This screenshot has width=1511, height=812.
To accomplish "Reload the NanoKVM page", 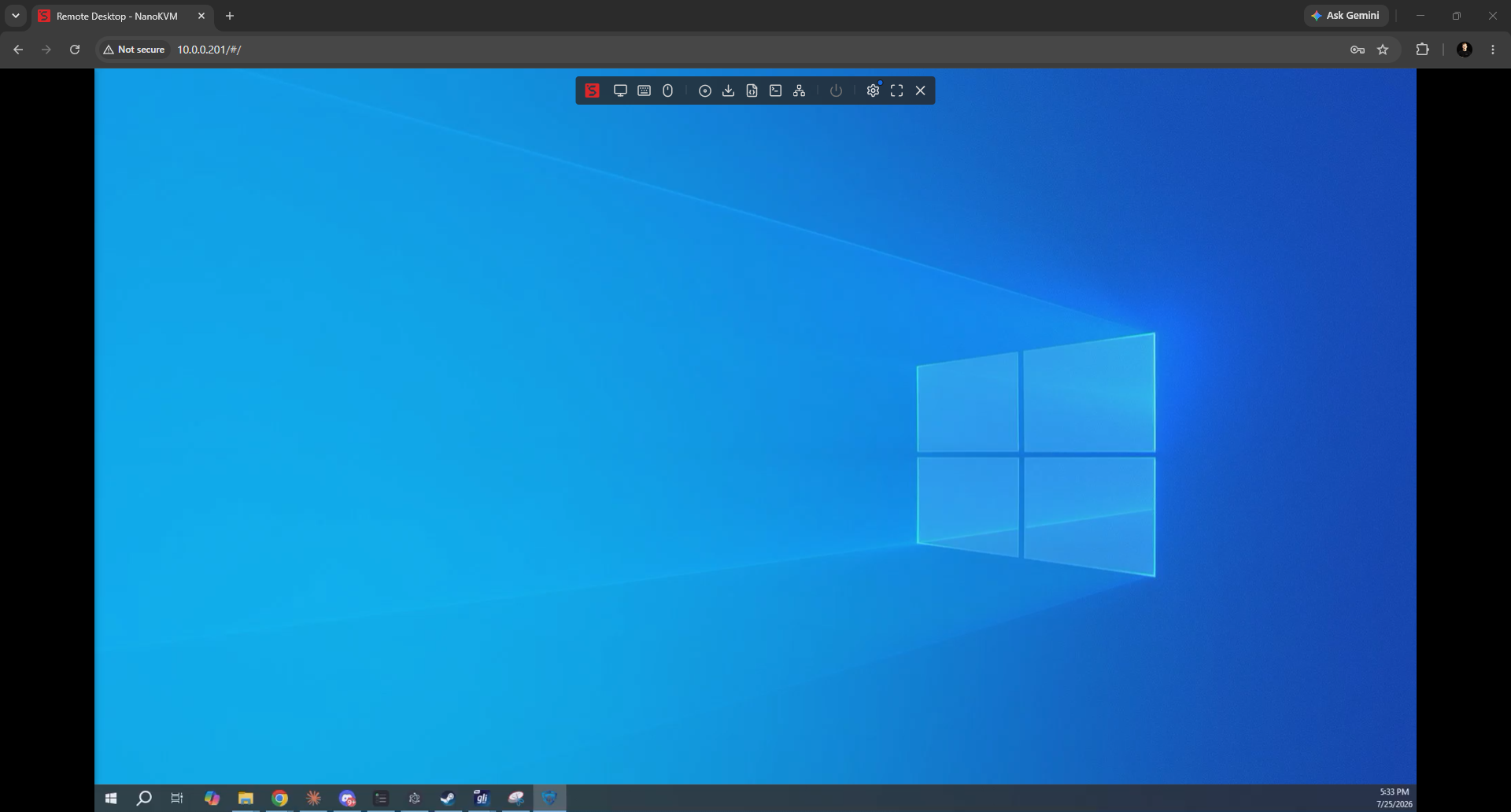I will pyautogui.click(x=75, y=50).
